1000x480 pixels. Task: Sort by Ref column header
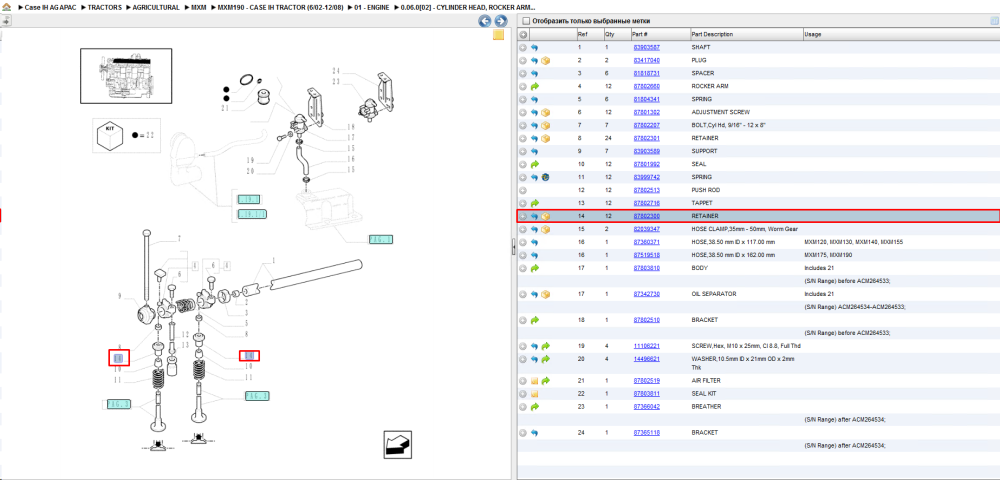tap(589, 34)
